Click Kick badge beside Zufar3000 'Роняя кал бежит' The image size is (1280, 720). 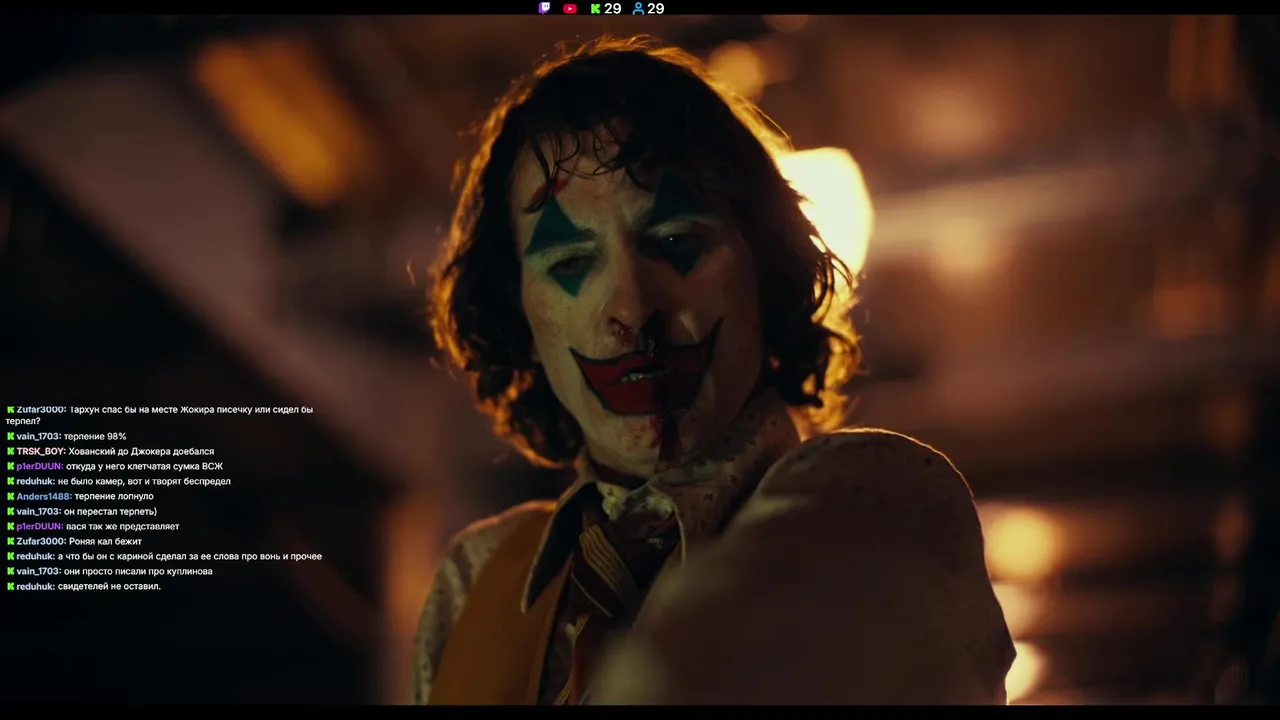coord(10,541)
